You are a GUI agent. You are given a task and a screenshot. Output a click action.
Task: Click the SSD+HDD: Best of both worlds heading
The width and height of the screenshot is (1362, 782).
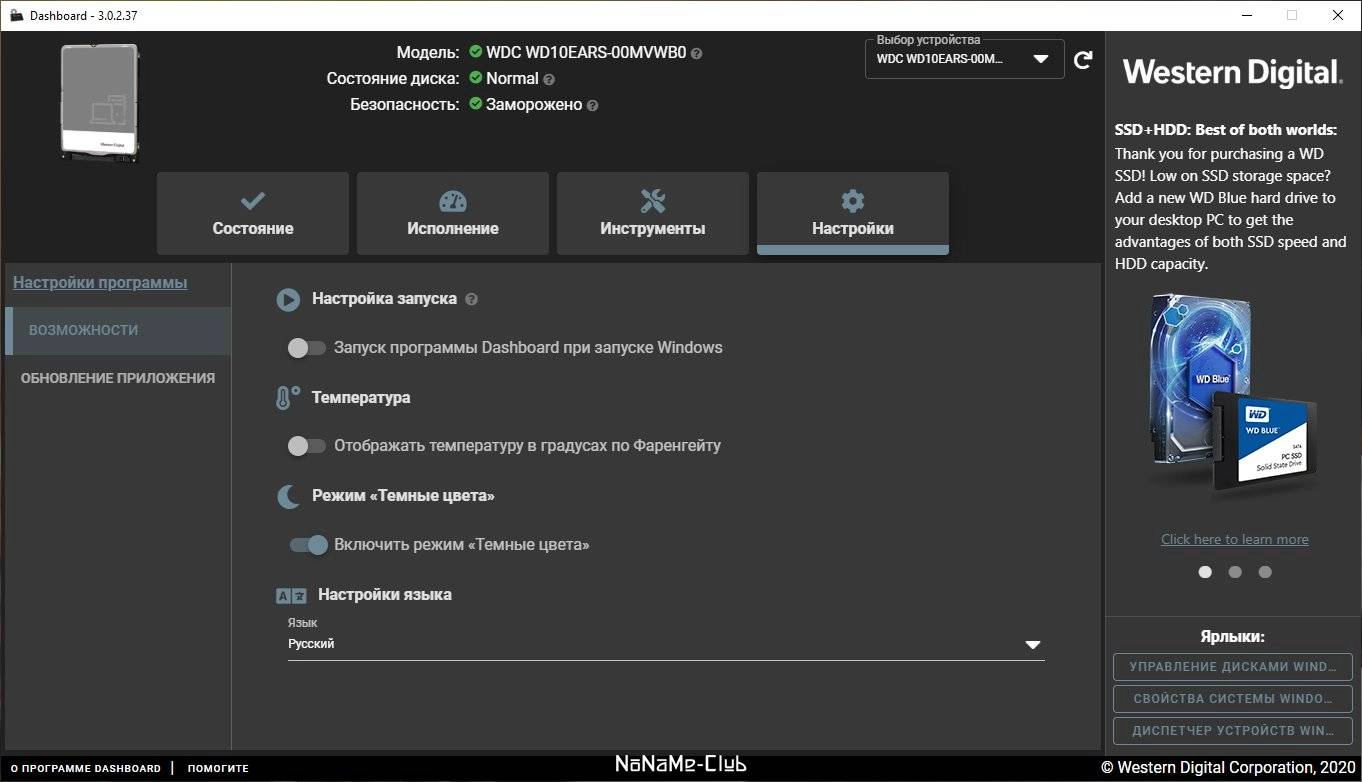click(1225, 130)
